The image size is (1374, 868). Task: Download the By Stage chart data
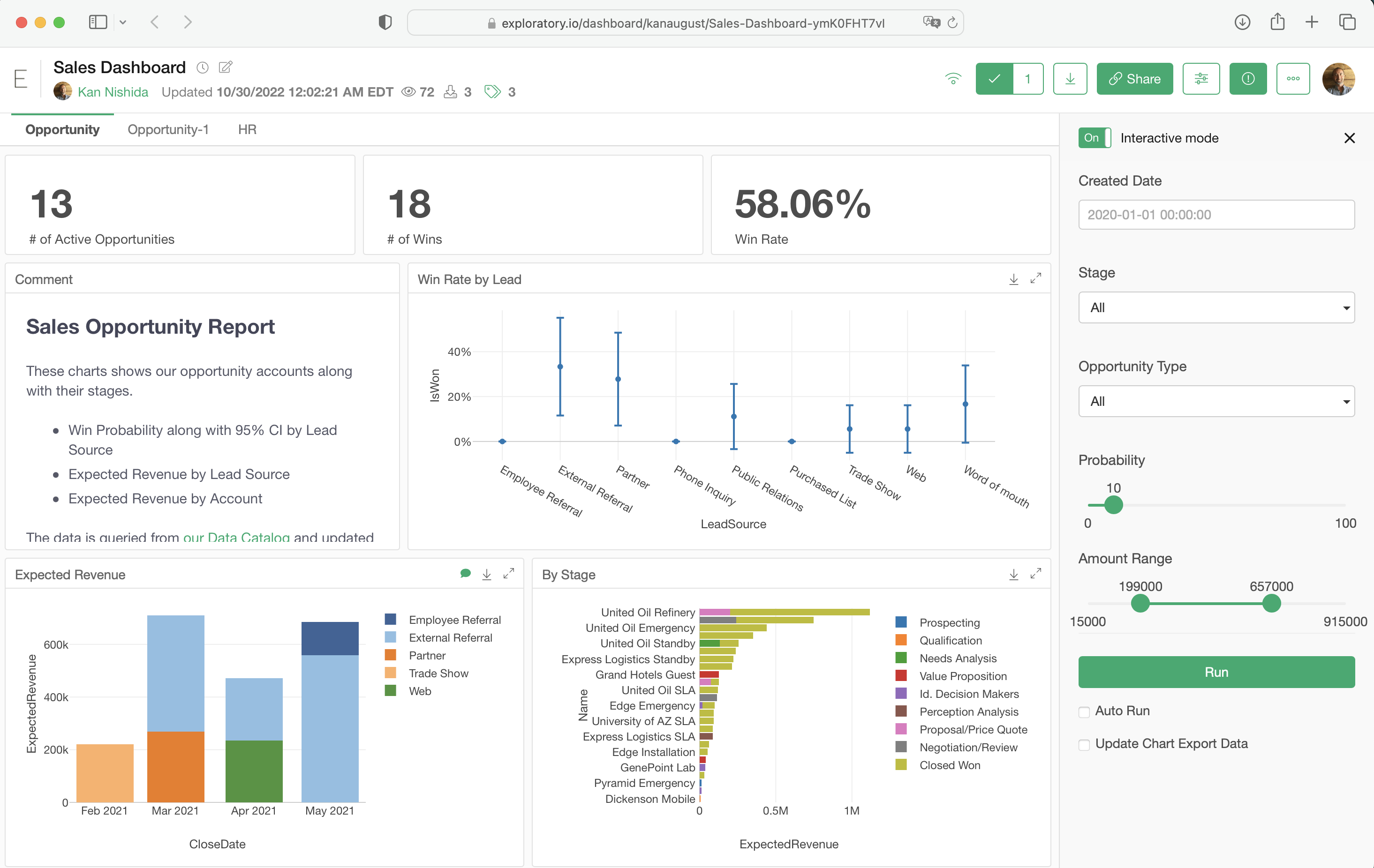click(x=1013, y=574)
